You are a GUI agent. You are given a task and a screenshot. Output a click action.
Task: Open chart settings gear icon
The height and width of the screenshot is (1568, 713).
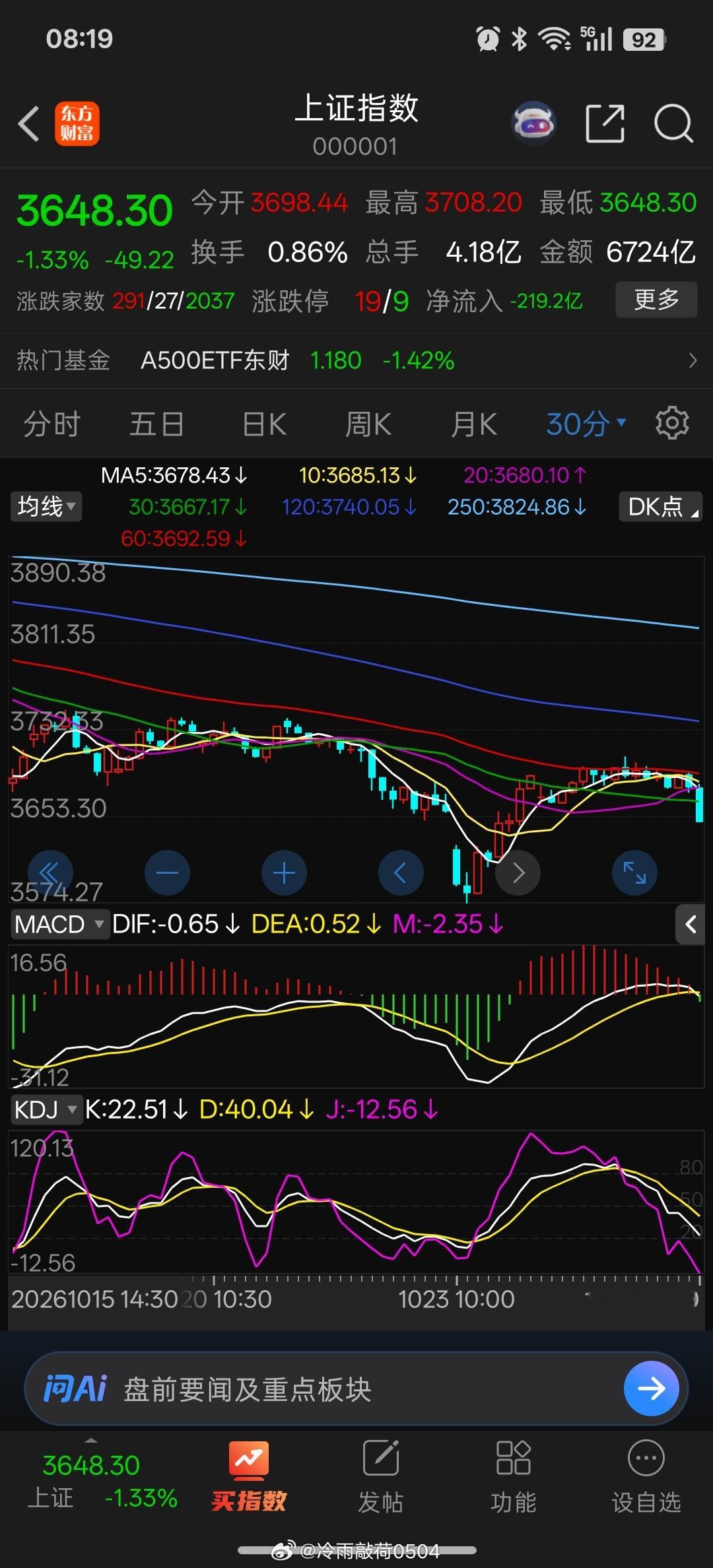[x=672, y=423]
